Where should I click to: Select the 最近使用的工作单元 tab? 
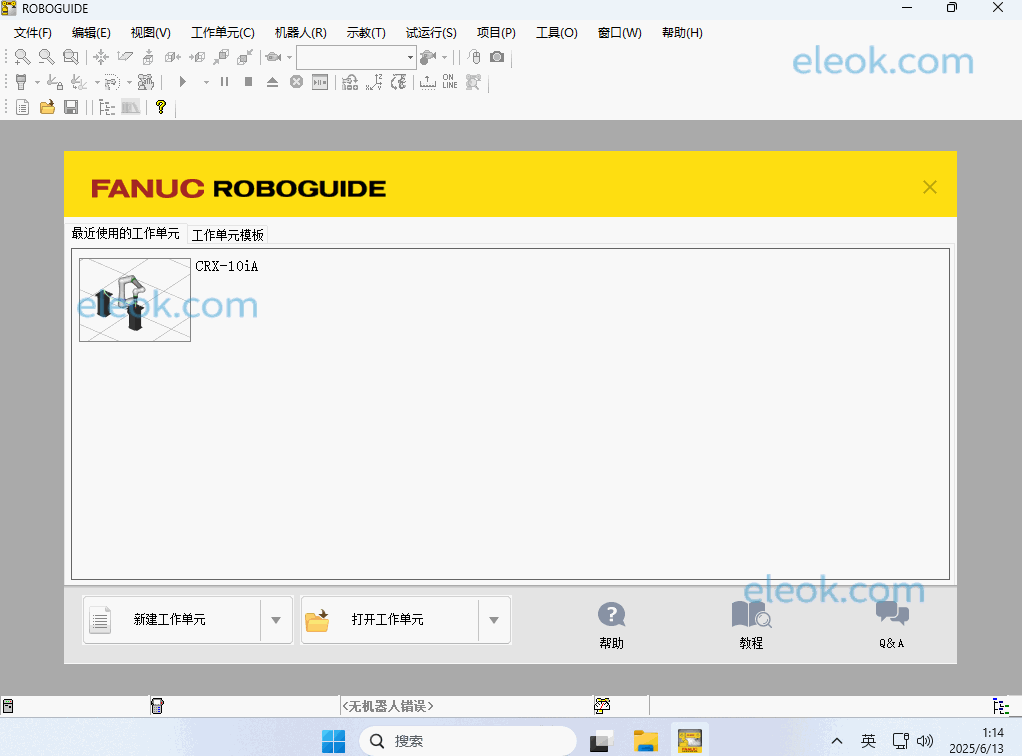pos(125,233)
